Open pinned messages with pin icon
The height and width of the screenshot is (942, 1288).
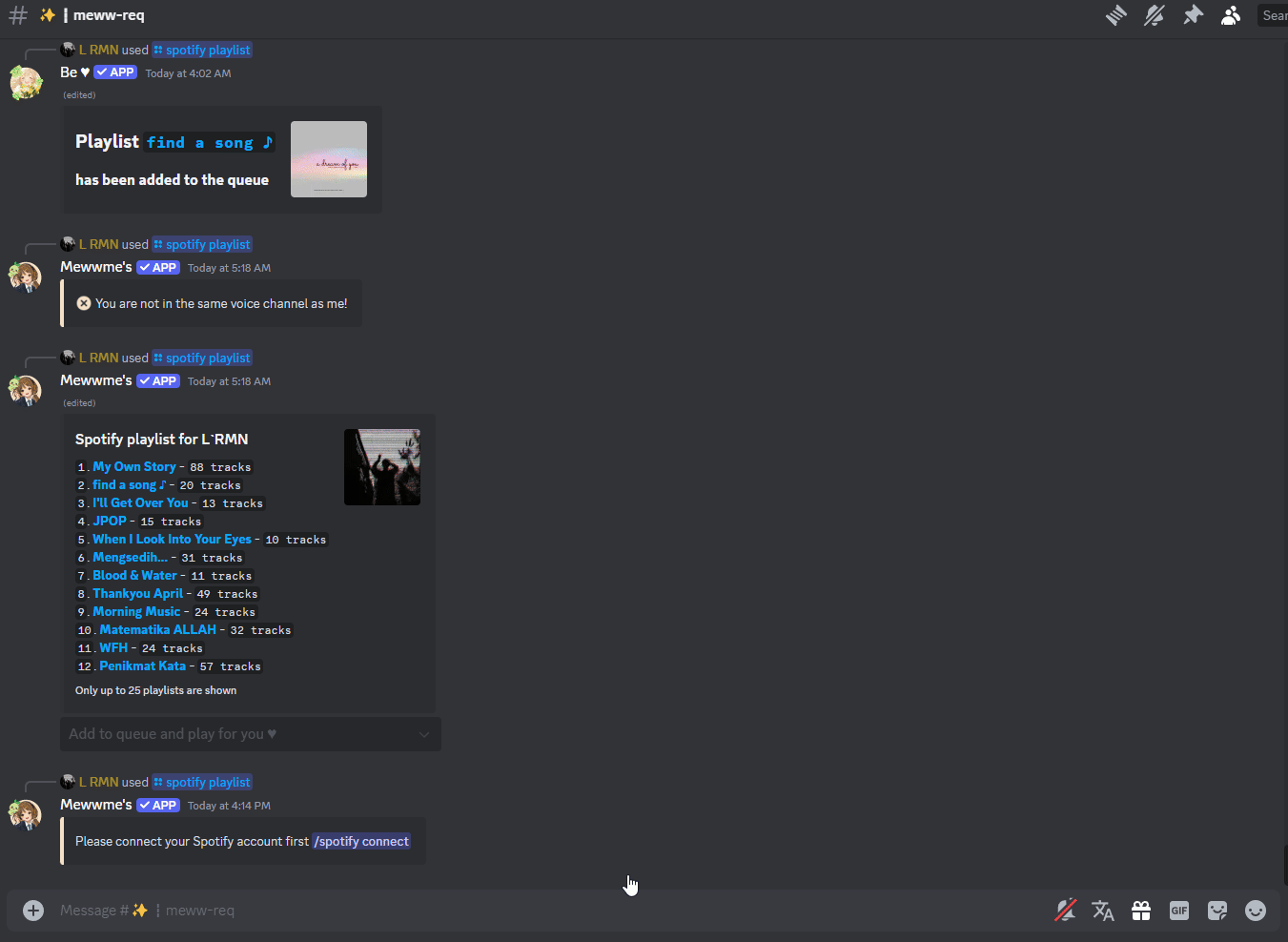click(1193, 15)
